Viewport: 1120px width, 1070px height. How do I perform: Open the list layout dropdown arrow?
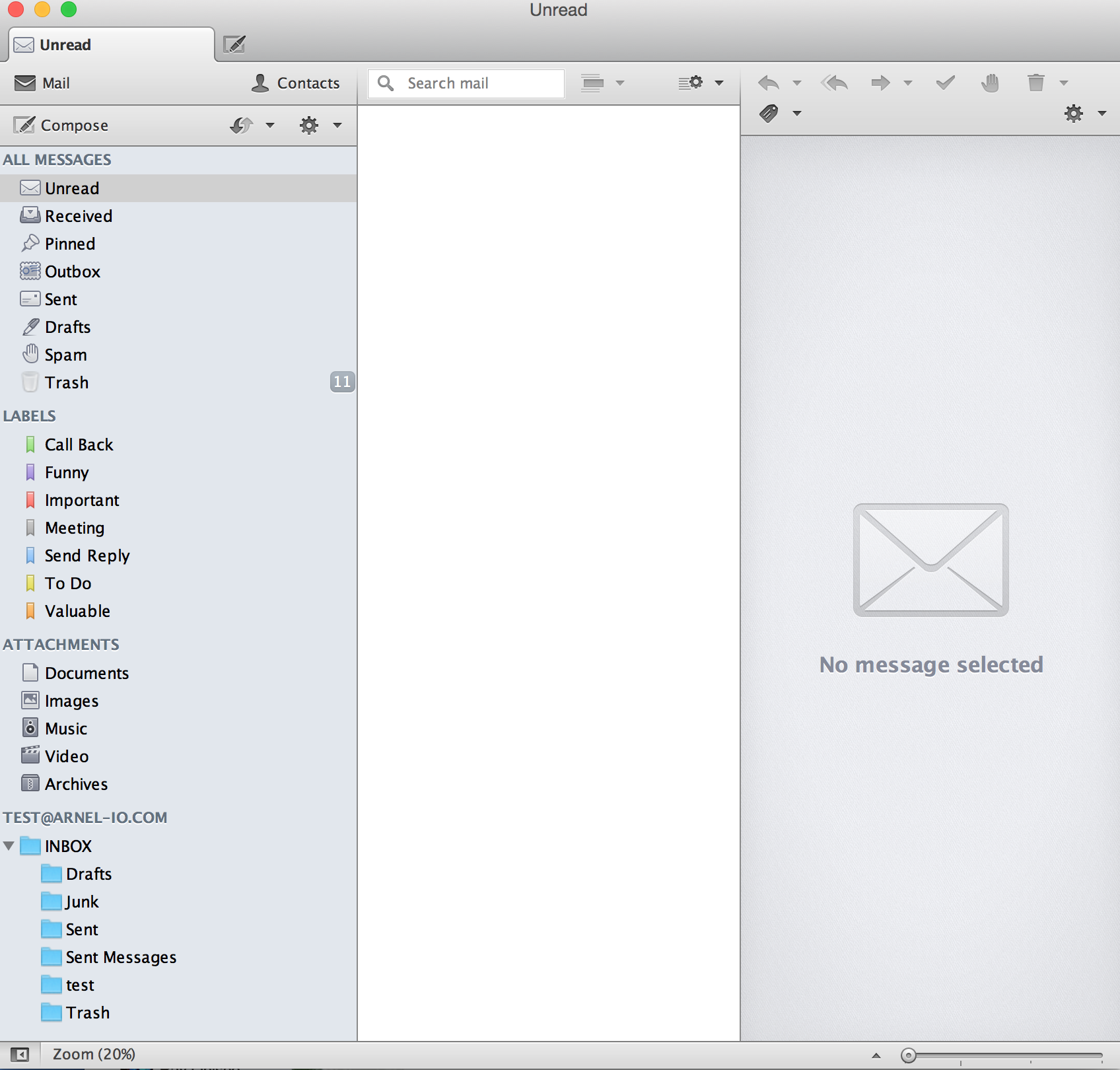tap(620, 83)
